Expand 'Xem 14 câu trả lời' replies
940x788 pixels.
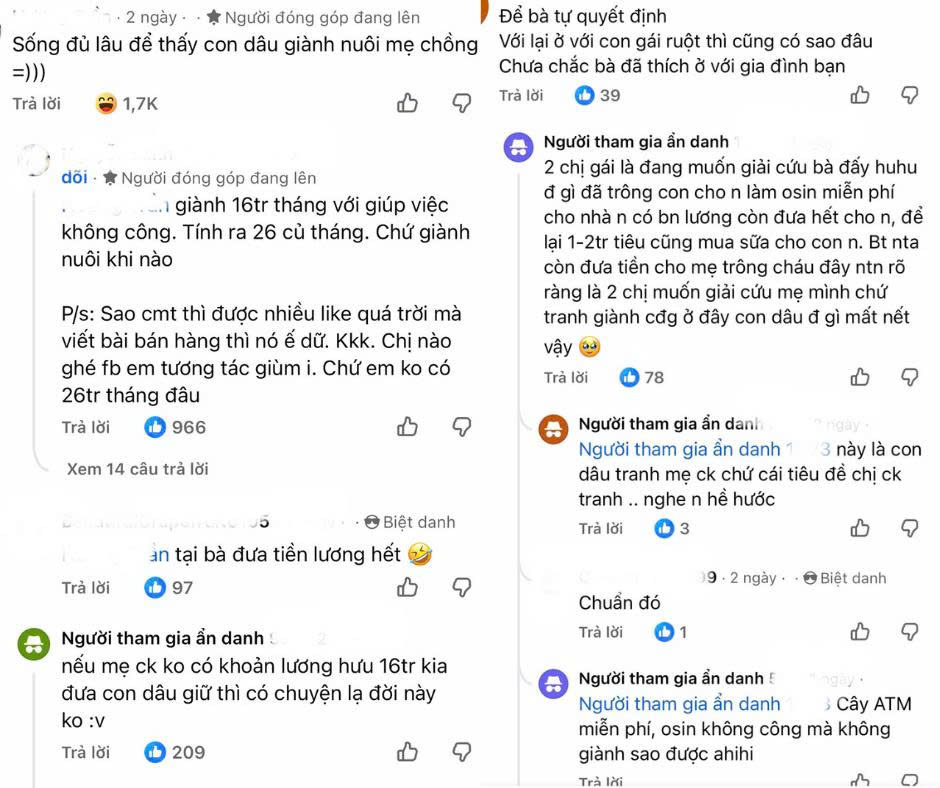[138, 469]
